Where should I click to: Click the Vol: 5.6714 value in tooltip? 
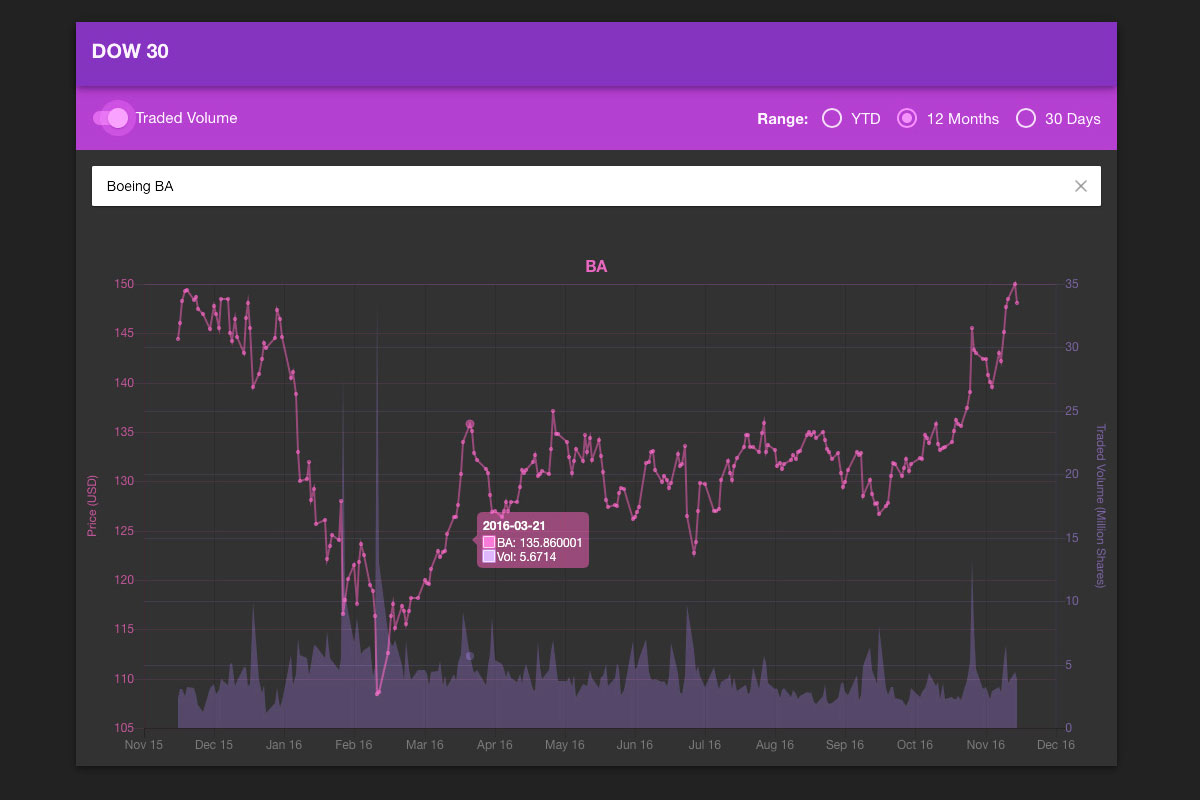click(x=527, y=557)
